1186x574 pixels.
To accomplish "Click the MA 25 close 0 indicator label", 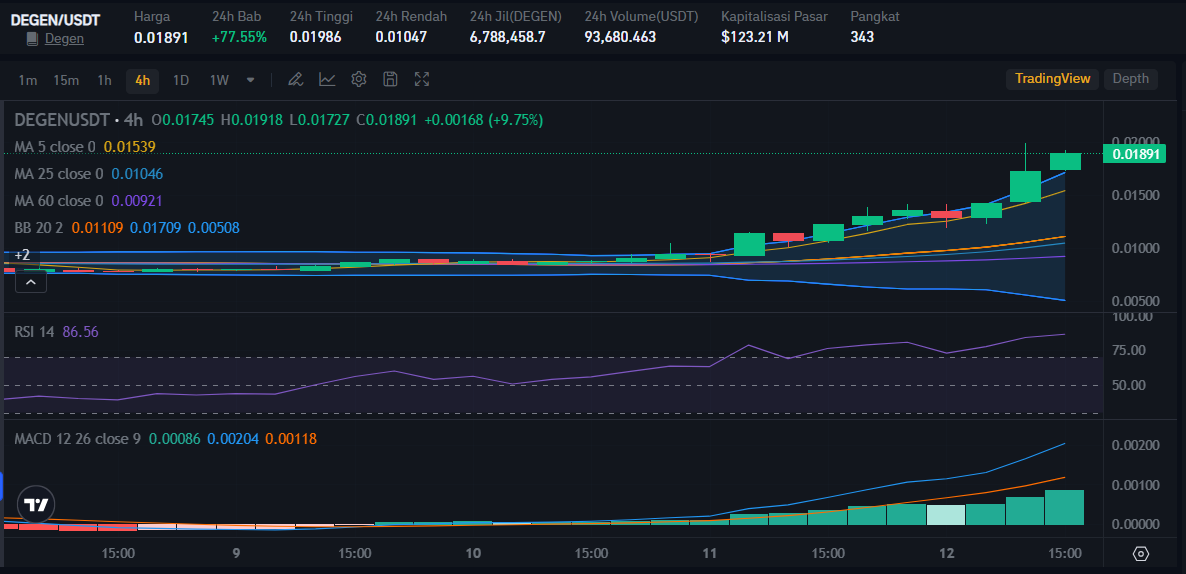I will 58,174.
